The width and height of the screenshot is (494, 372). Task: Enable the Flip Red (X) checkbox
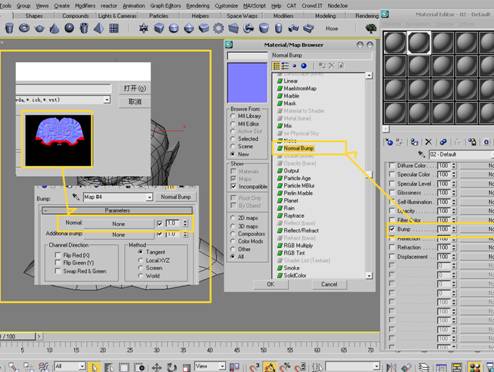(x=57, y=255)
